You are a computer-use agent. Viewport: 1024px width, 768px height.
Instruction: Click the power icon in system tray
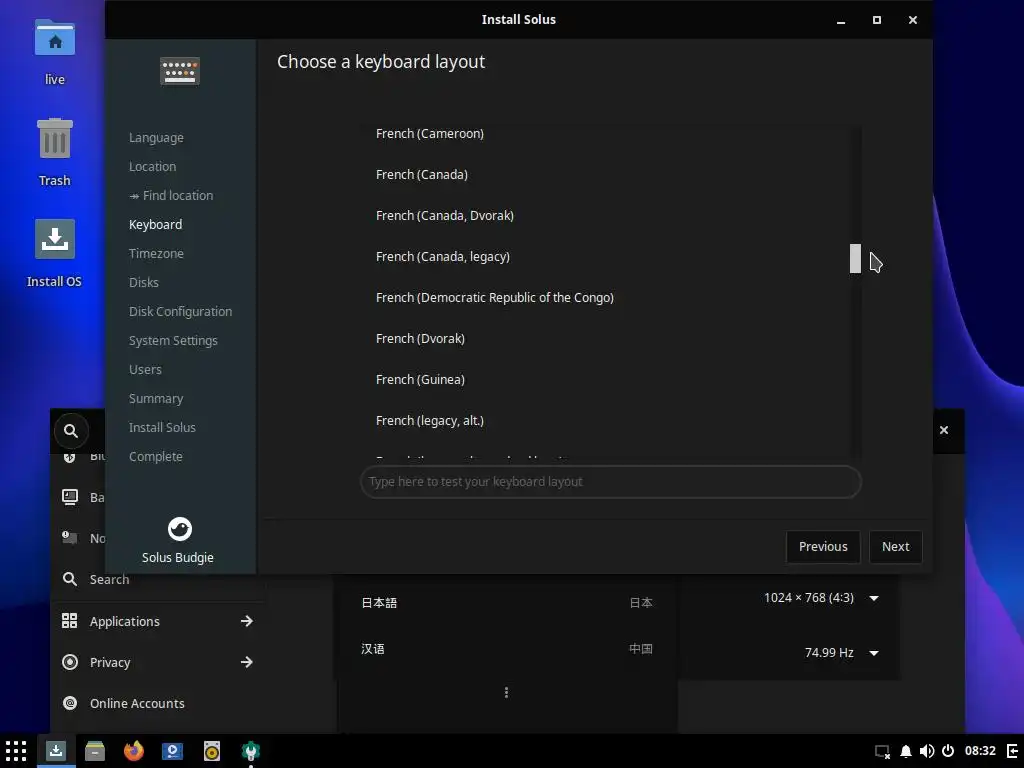(948, 752)
